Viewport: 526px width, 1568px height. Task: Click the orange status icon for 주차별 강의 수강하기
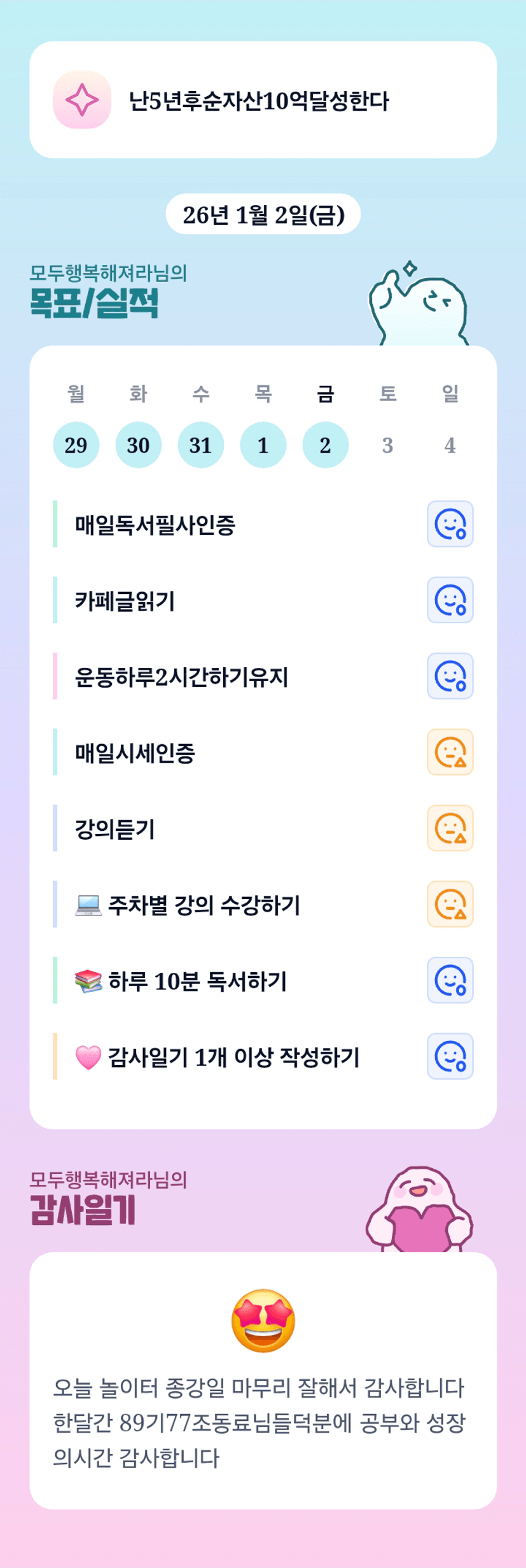click(x=450, y=904)
